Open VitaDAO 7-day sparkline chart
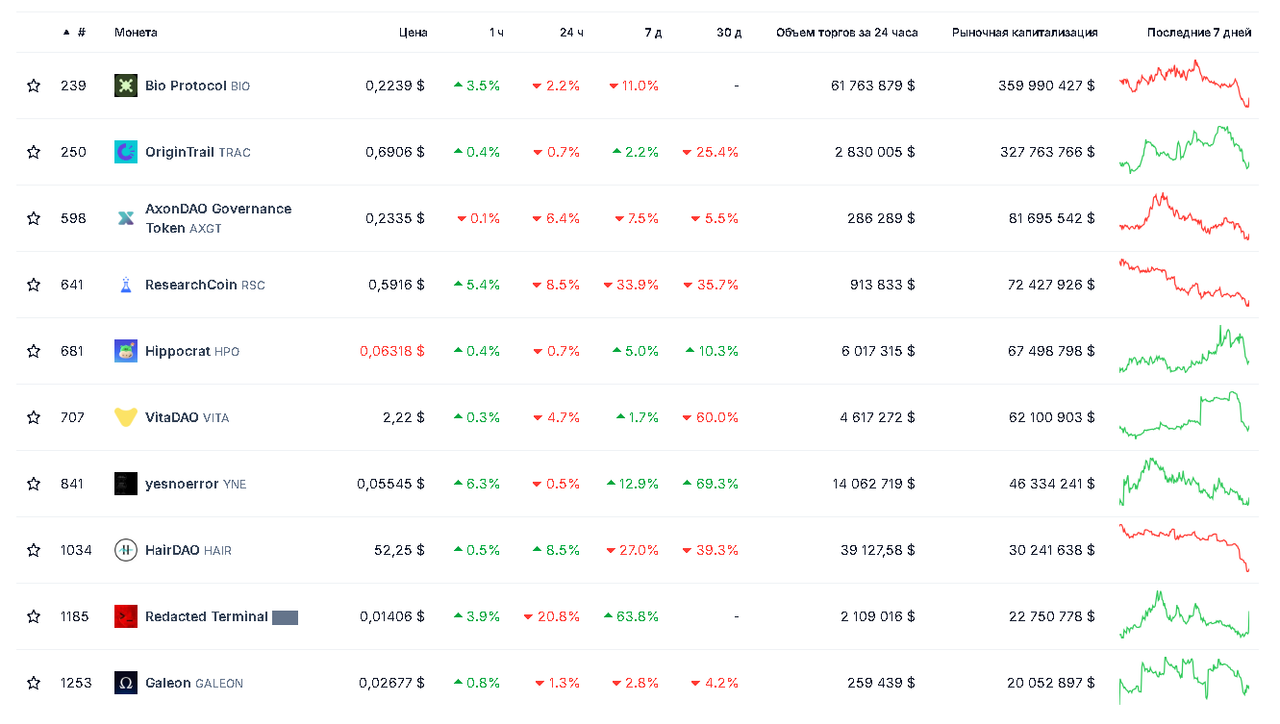The image size is (1280, 724). pyautogui.click(x=1184, y=415)
